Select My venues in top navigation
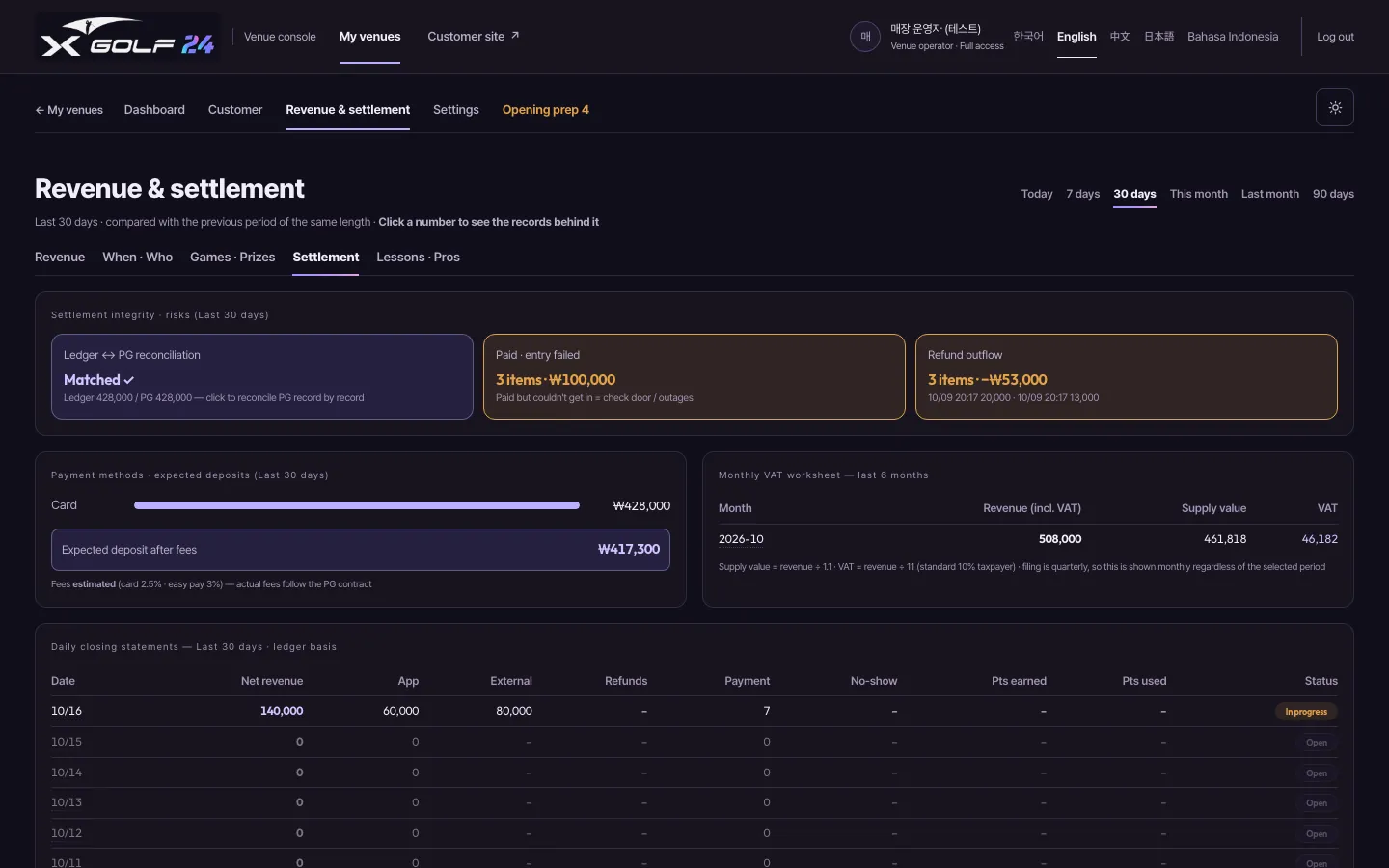Screen dimensions: 1389x868 [369, 37]
